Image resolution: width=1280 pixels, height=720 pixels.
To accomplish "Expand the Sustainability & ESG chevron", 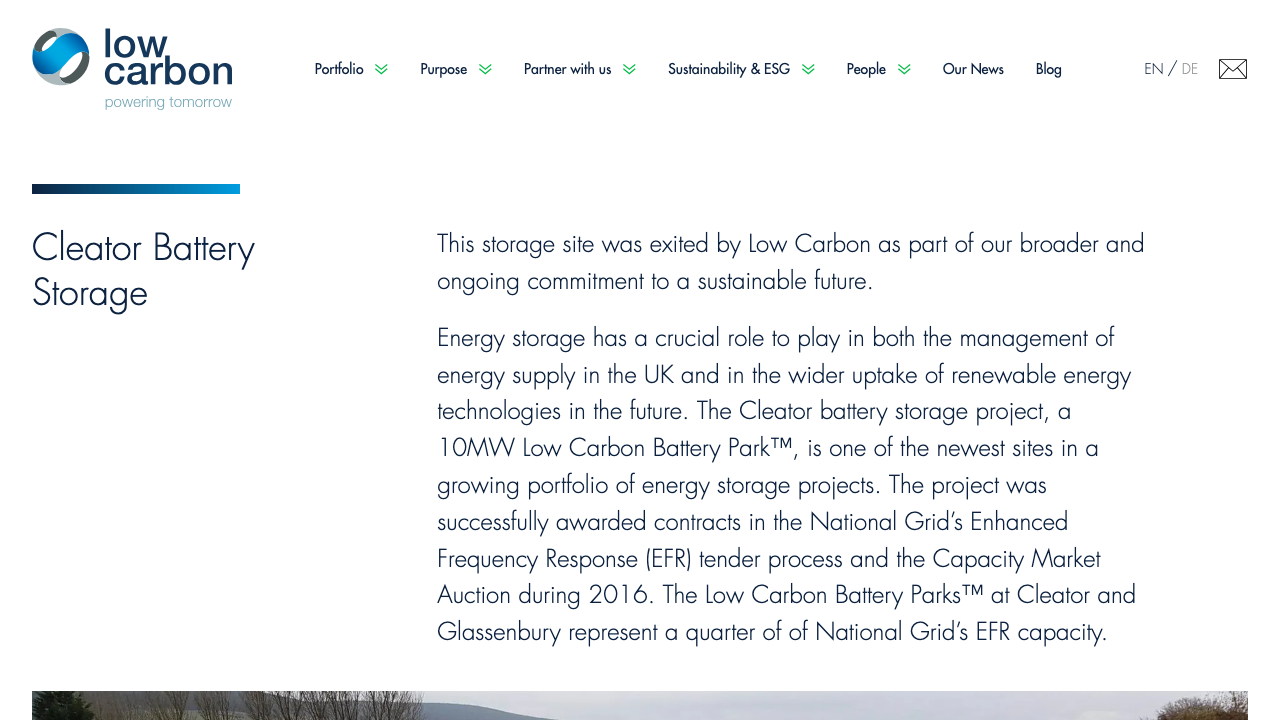I will 808,69.
